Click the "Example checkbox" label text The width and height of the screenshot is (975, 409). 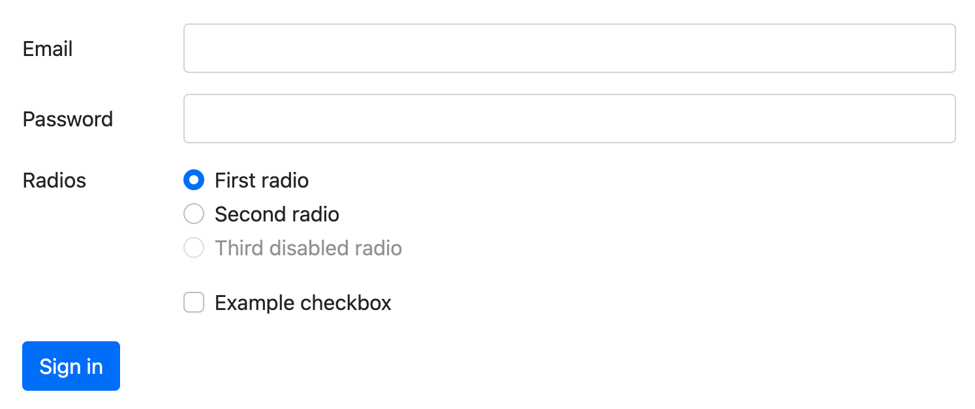point(303,303)
